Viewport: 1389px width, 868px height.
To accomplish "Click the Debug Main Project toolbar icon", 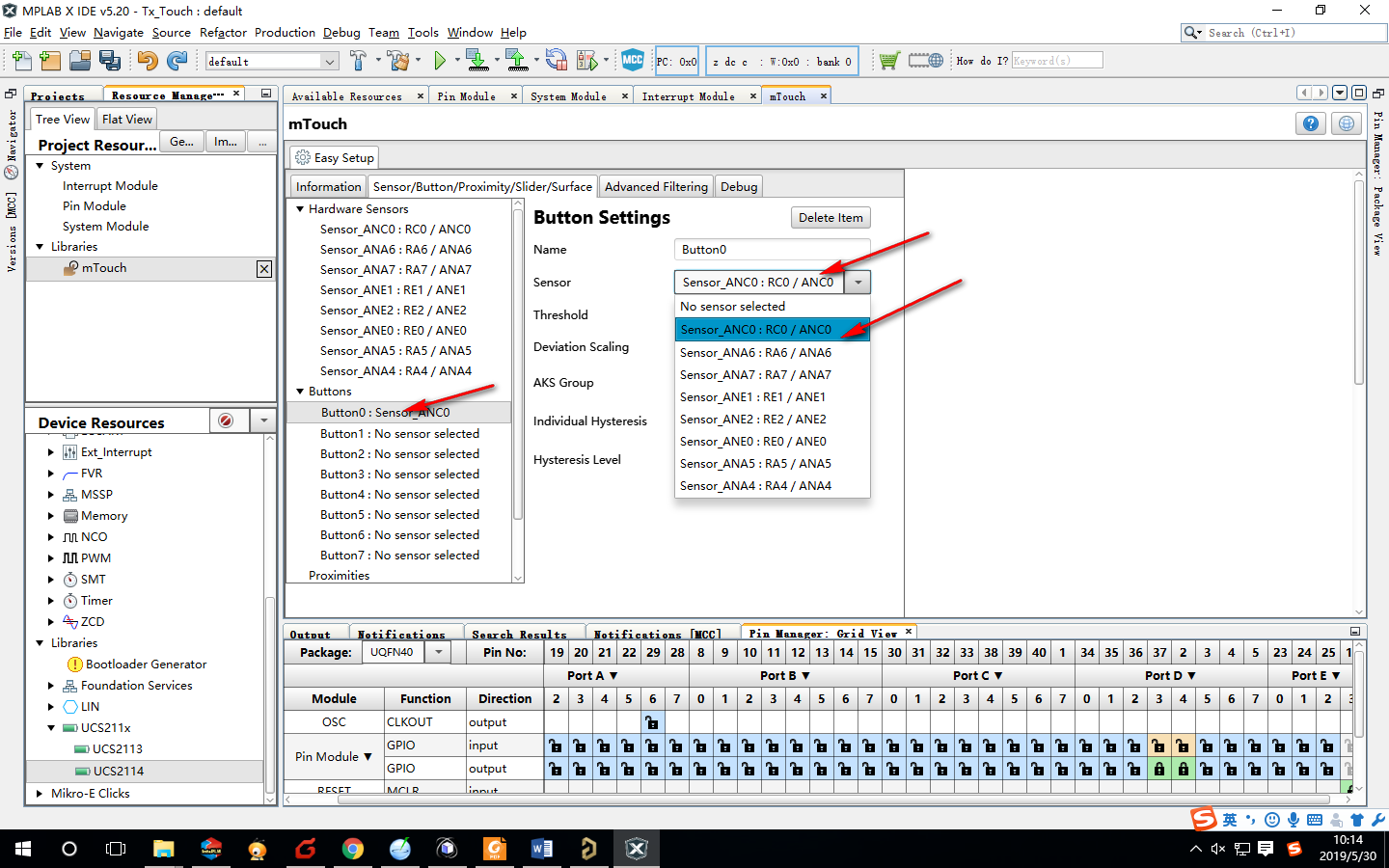I will [x=586, y=61].
